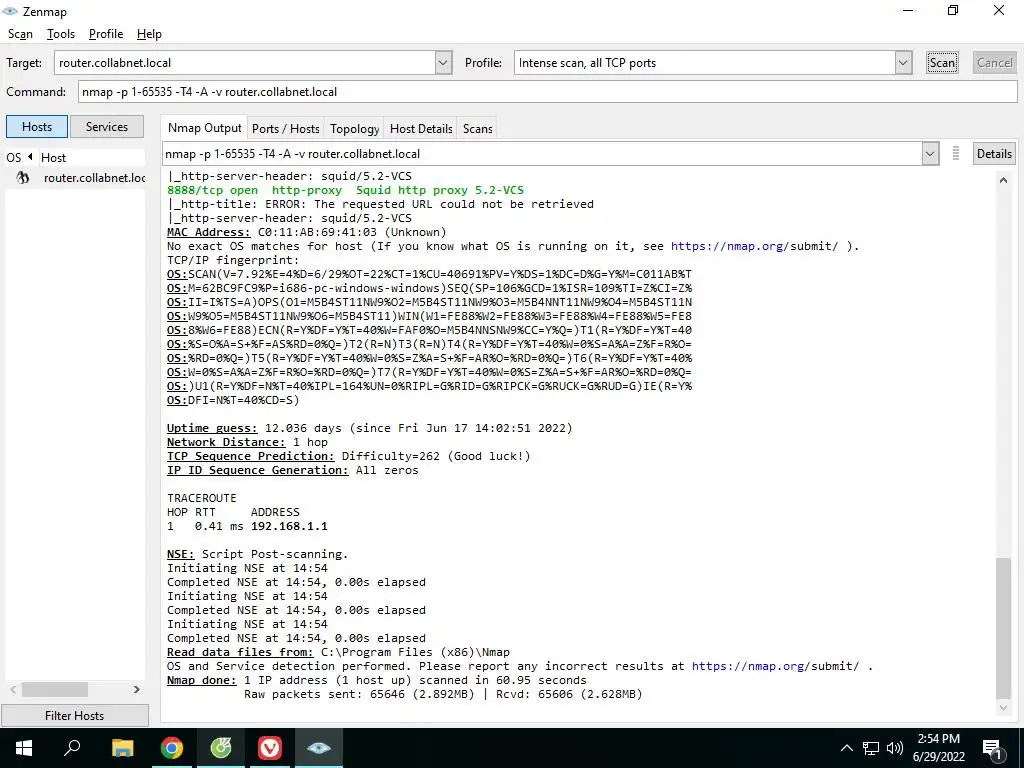Open File Explorer from taskbar
1024x768 pixels.
[122, 748]
